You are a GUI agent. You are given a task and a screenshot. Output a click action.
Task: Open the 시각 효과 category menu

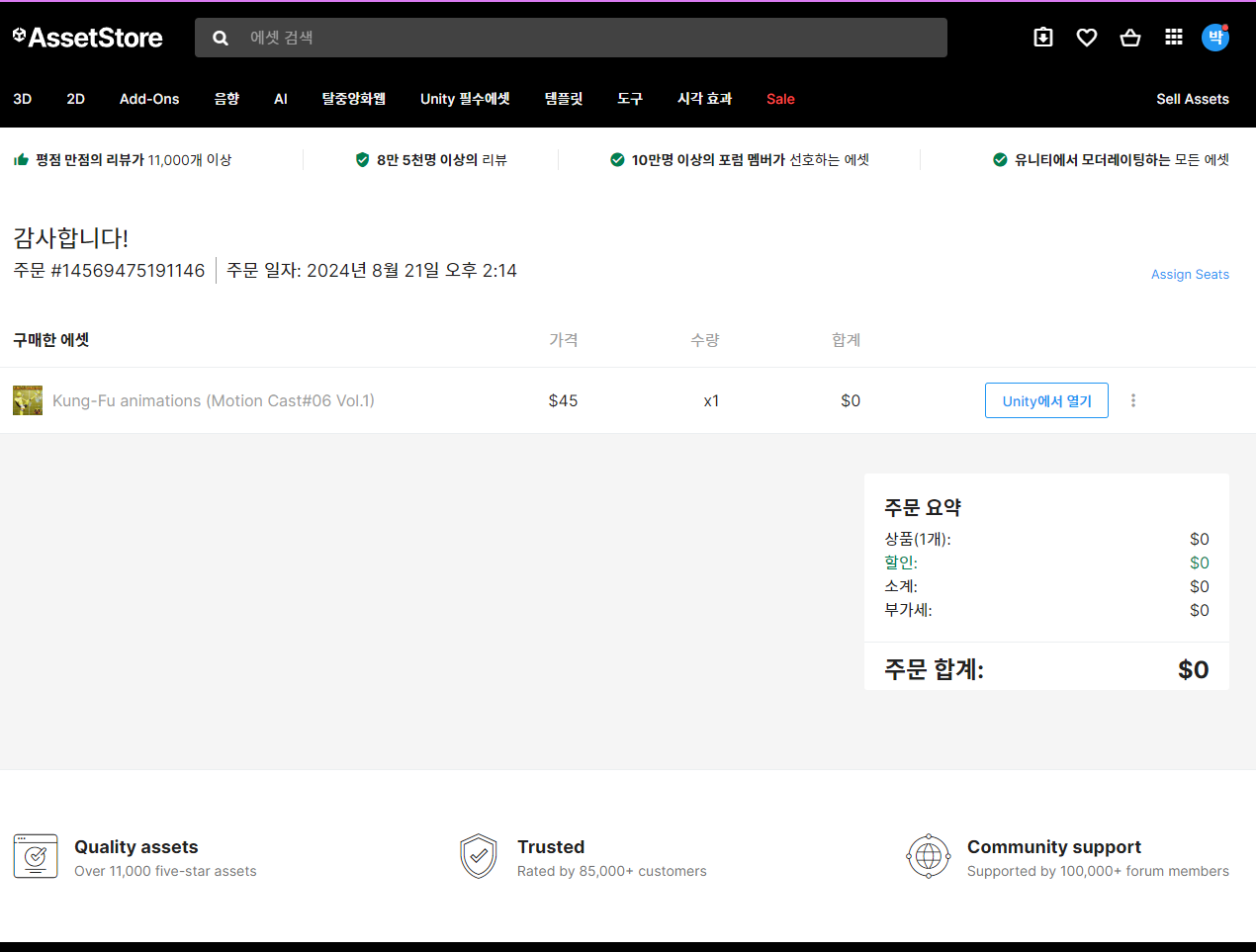[x=704, y=99]
